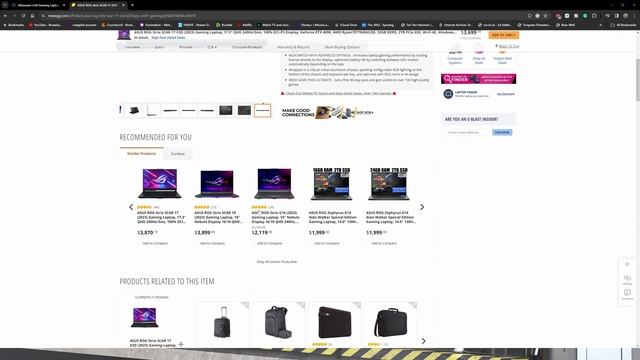Click the pink Gaming PC Finder banner
This screenshot has height=360, width=640.
pos(478,79)
